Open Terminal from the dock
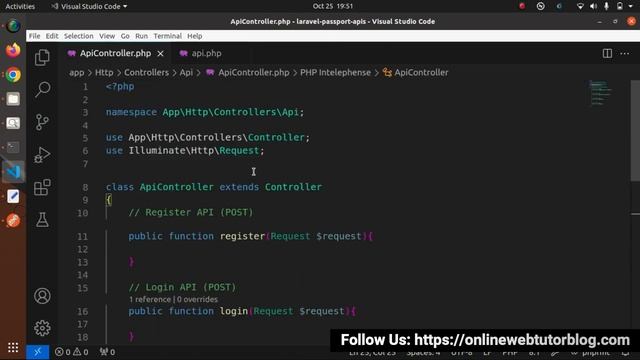 (13, 147)
